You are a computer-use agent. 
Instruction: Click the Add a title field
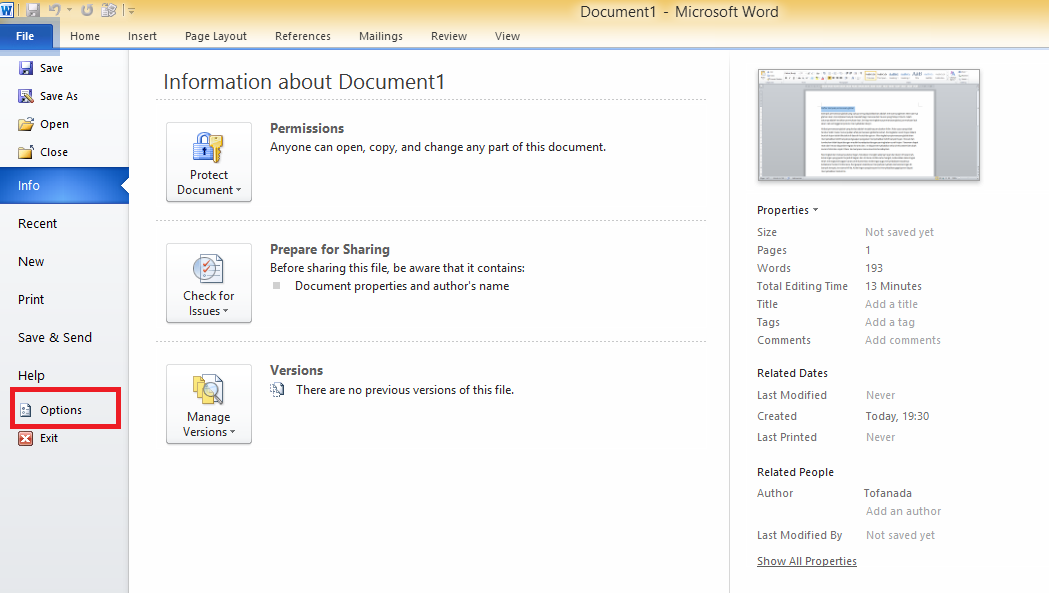click(x=891, y=305)
